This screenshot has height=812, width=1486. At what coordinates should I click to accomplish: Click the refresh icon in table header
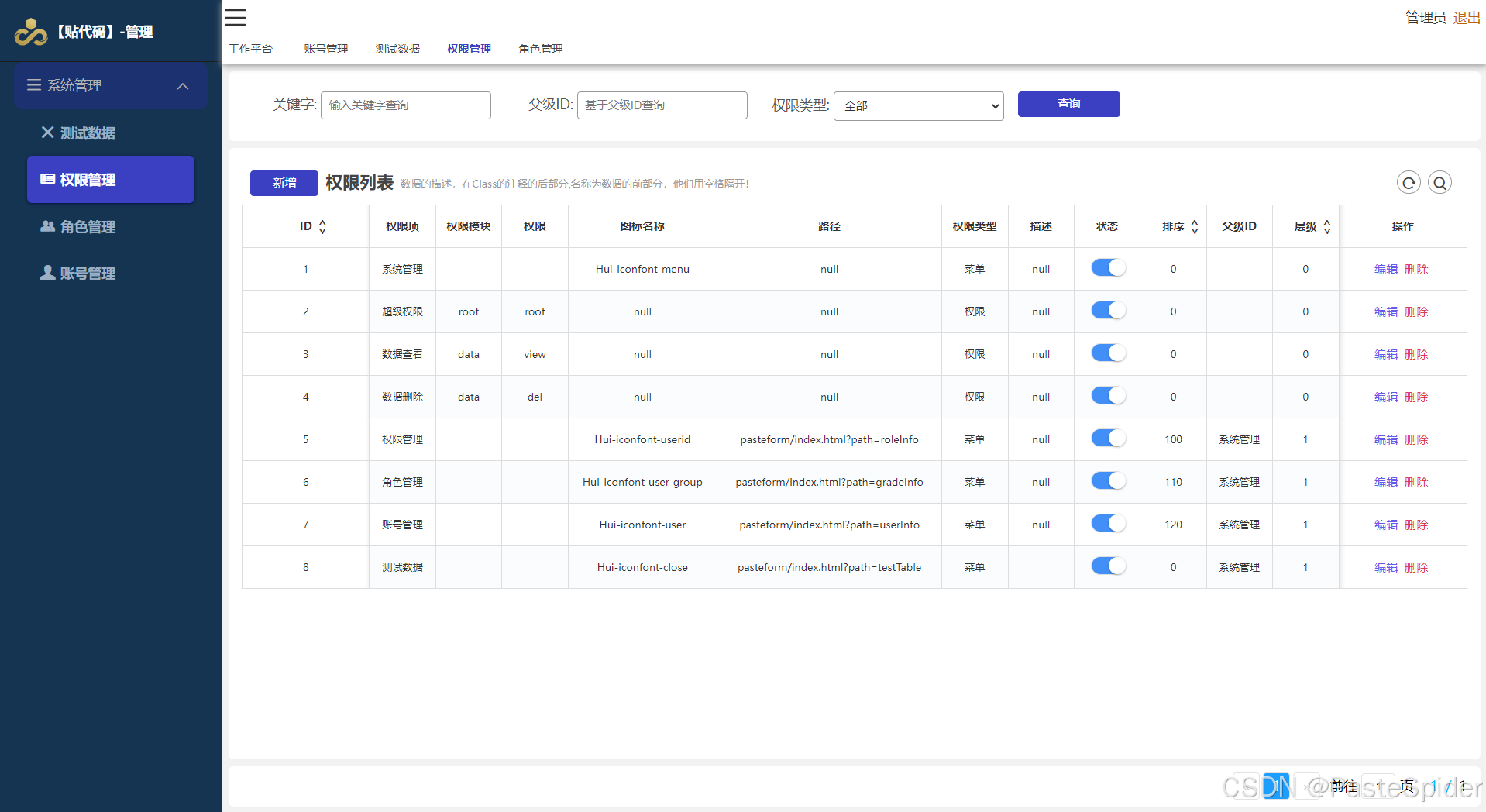pos(1409,183)
